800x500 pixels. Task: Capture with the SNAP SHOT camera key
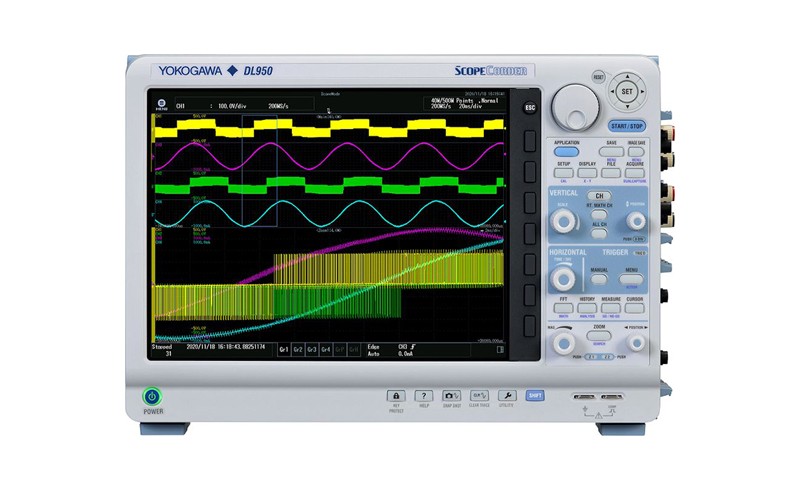[x=451, y=395]
